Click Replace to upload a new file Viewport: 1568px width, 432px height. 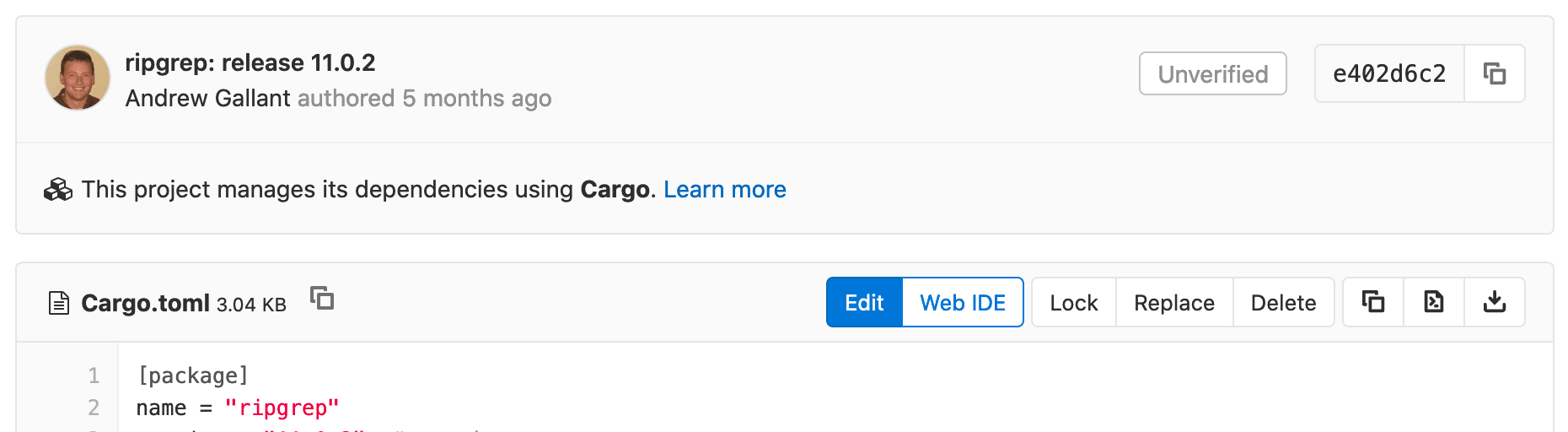pos(1174,303)
